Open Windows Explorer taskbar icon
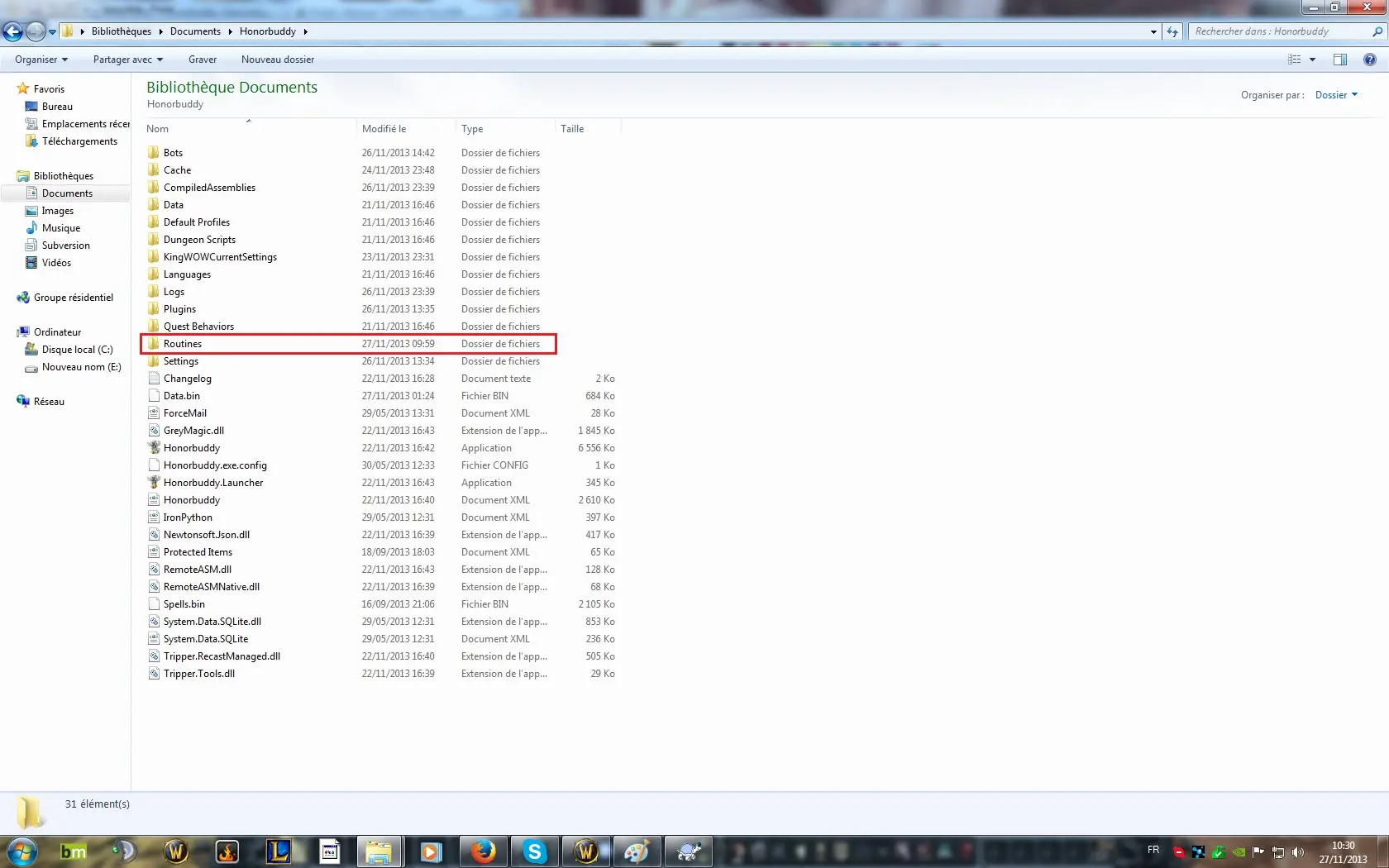This screenshot has width=1389, height=868. point(379,851)
